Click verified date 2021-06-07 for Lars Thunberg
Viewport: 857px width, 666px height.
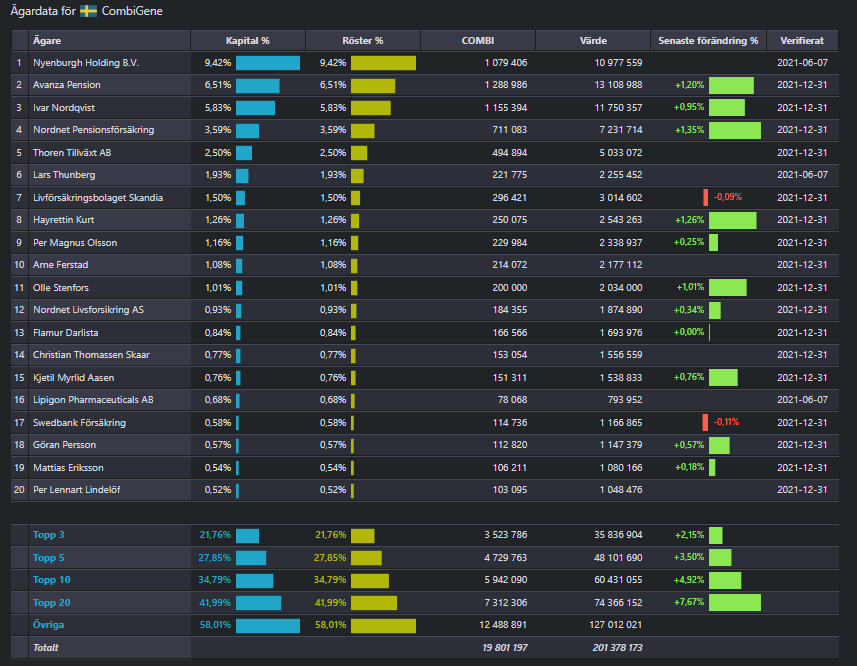pyautogui.click(x=802, y=175)
